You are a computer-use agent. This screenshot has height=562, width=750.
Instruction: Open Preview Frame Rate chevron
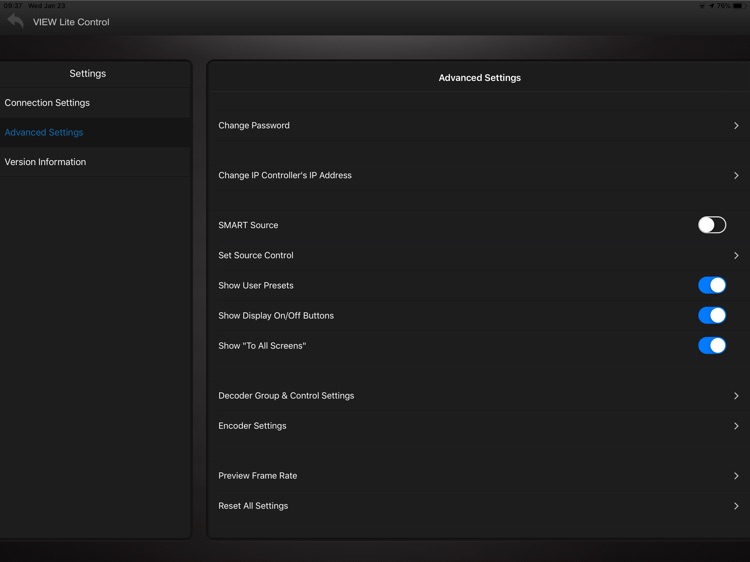pyautogui.click(x=736, y=476)
